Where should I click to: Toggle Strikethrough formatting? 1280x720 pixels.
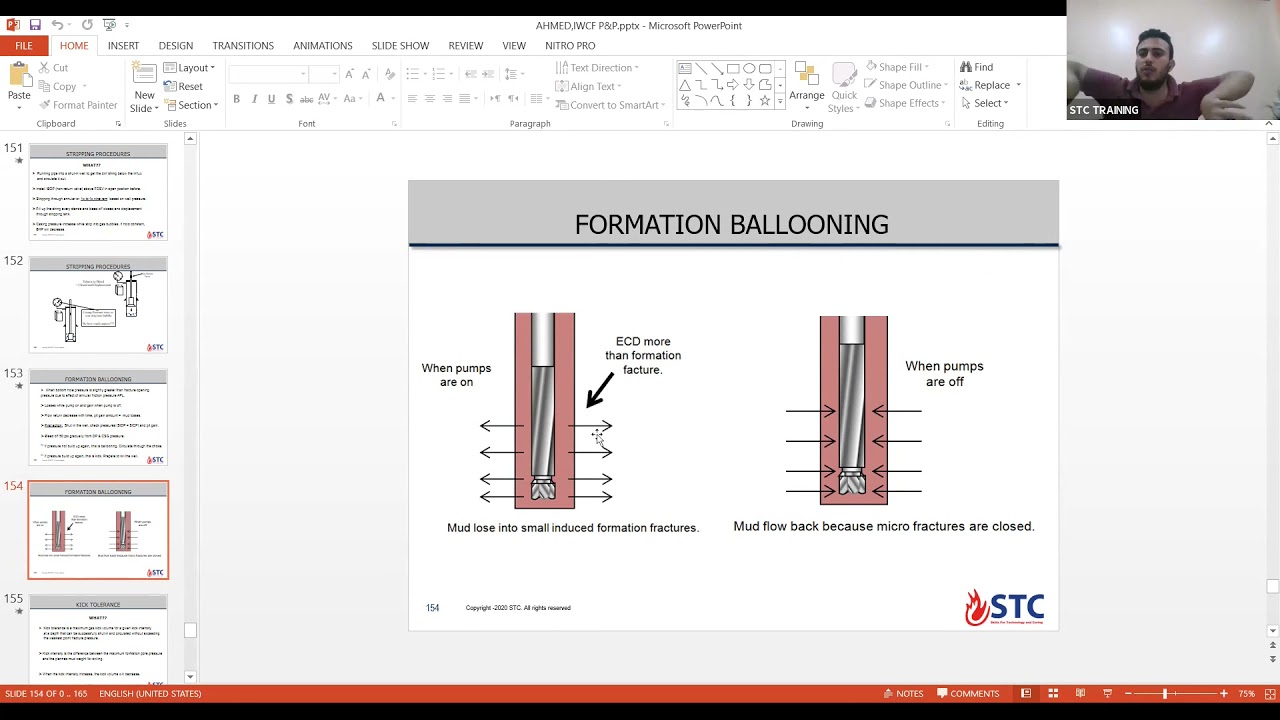[x=307, y=99]
